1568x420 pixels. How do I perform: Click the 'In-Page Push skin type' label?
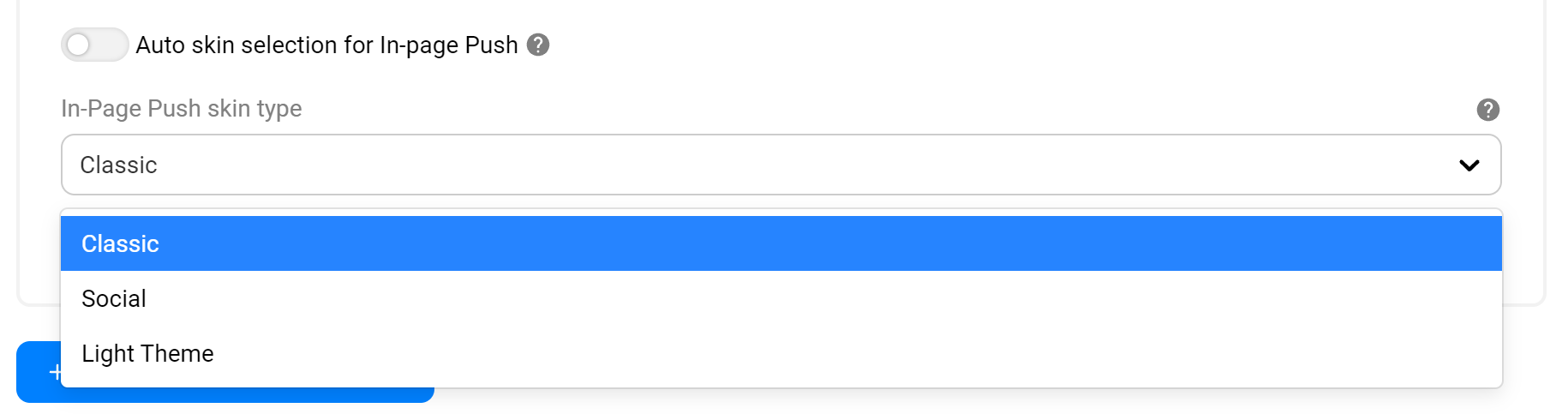pyautogui.click(x=181, y=109)
